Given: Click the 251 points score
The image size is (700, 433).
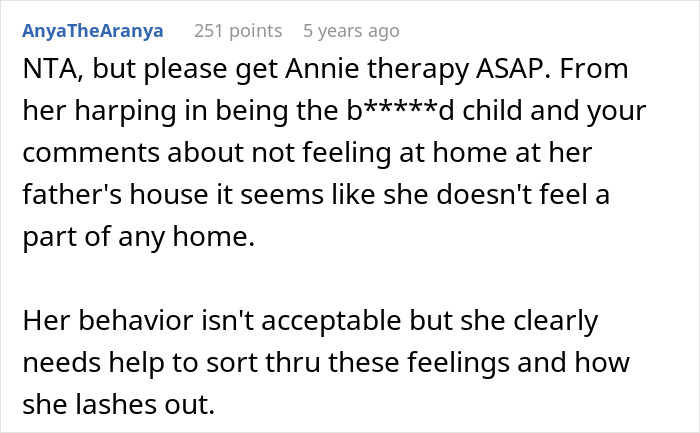Looking at the screenshot, I should (x=237, y=31).
